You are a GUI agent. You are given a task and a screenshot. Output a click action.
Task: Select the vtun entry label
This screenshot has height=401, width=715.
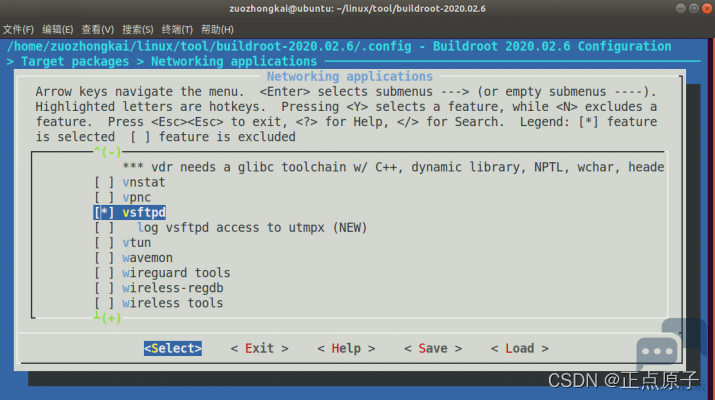(x=136, y=243)
